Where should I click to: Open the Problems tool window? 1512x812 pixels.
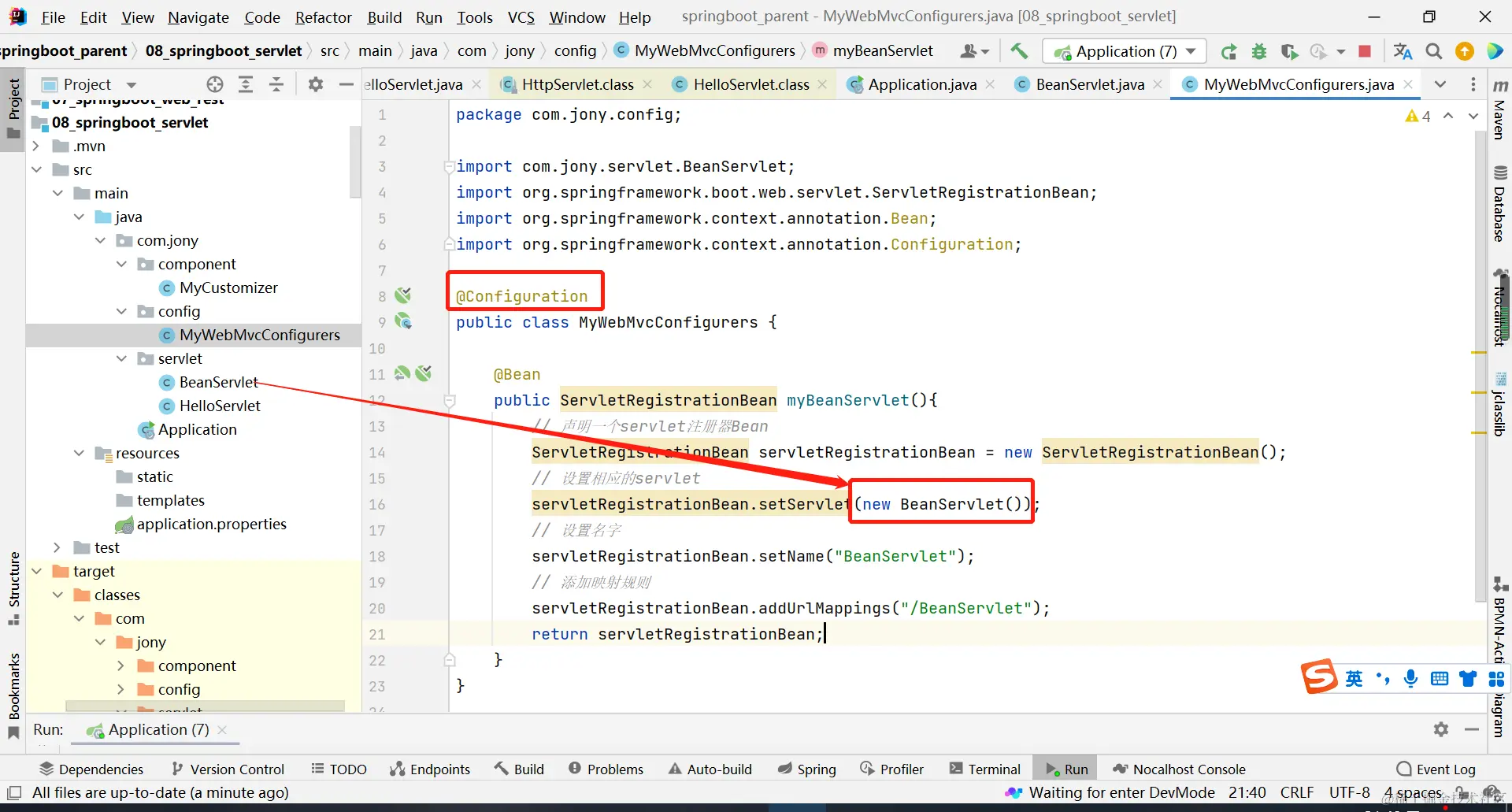point(606,769)
